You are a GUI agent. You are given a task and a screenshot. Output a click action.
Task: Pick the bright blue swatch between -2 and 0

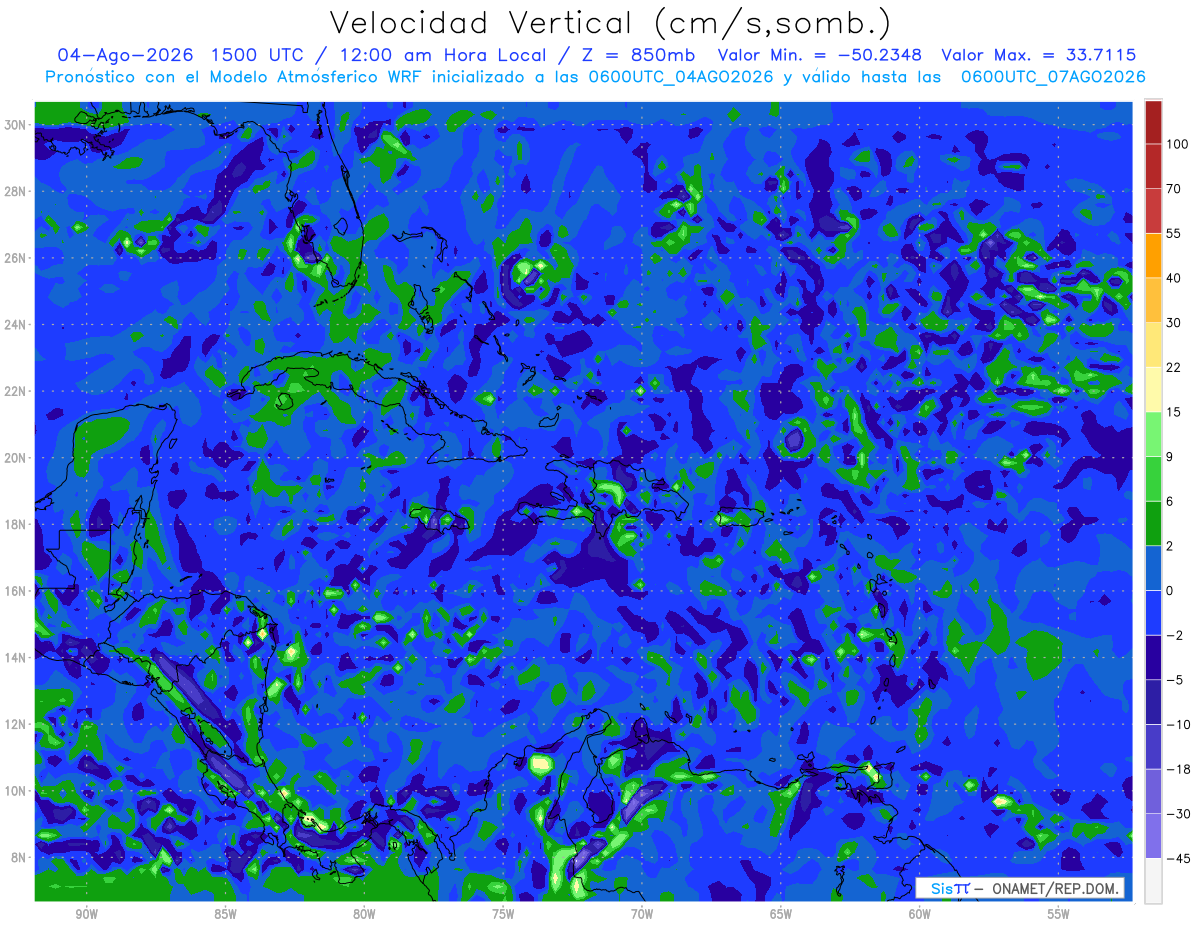click(1153, 613)
